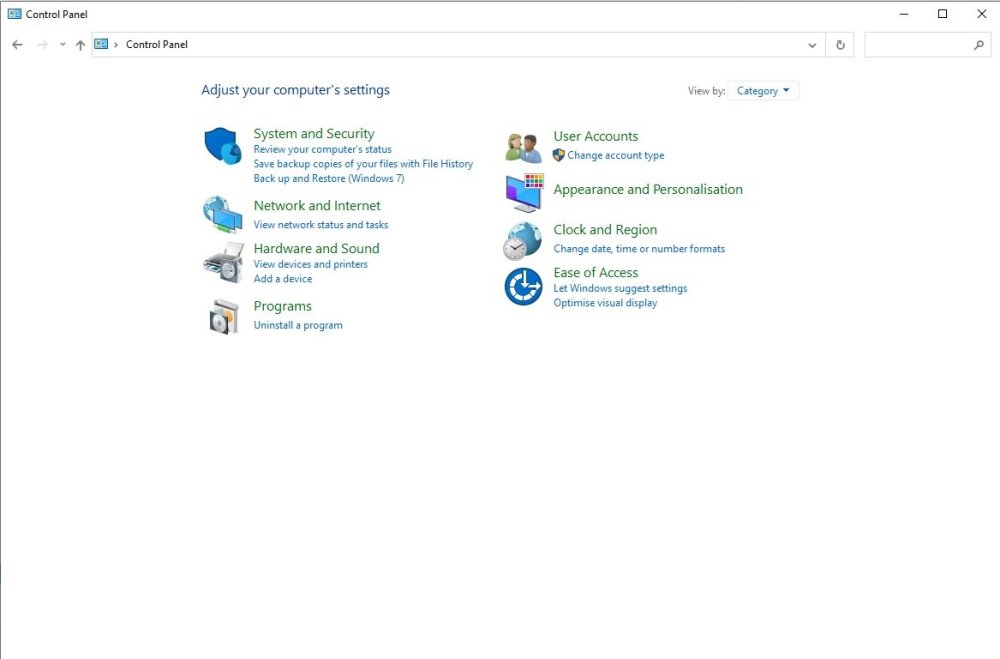Viewport: 1000px width, 659px height.
Task: Open System and Security category
Action: click(x=314, y=133)
